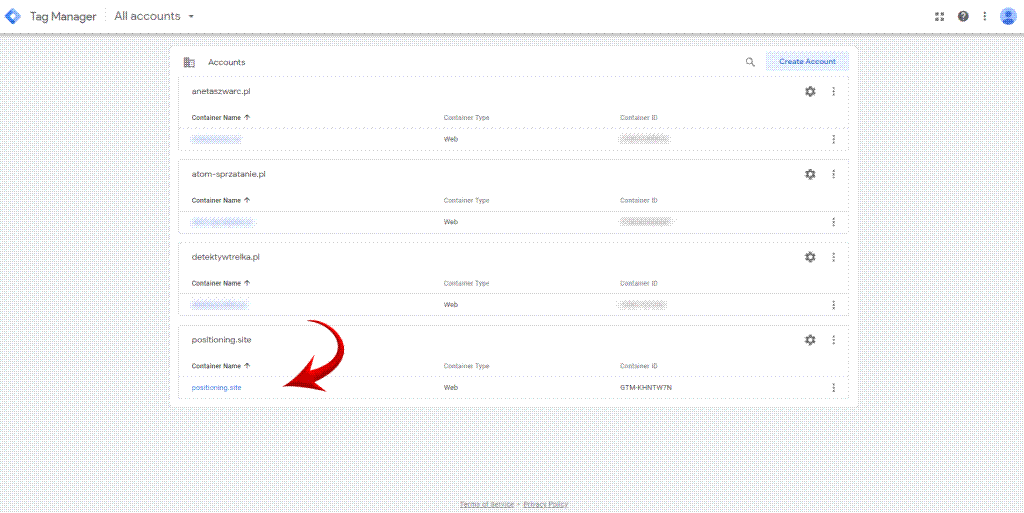Open settings gear for atom-sprzatanie.pl account
Screen dimensions: 1024x513
click(x=810, y=174)
